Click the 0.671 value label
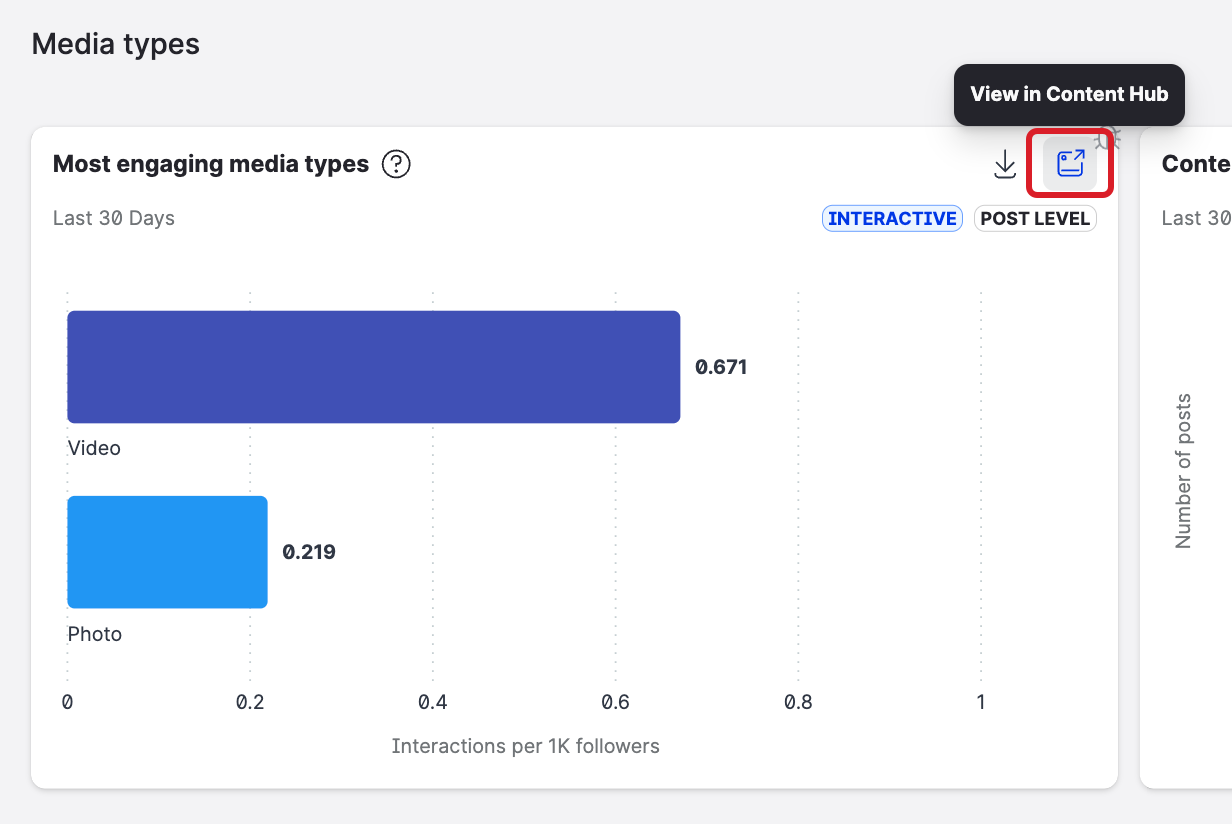This screenshot has height=824, width=1232. pos(721,367)
